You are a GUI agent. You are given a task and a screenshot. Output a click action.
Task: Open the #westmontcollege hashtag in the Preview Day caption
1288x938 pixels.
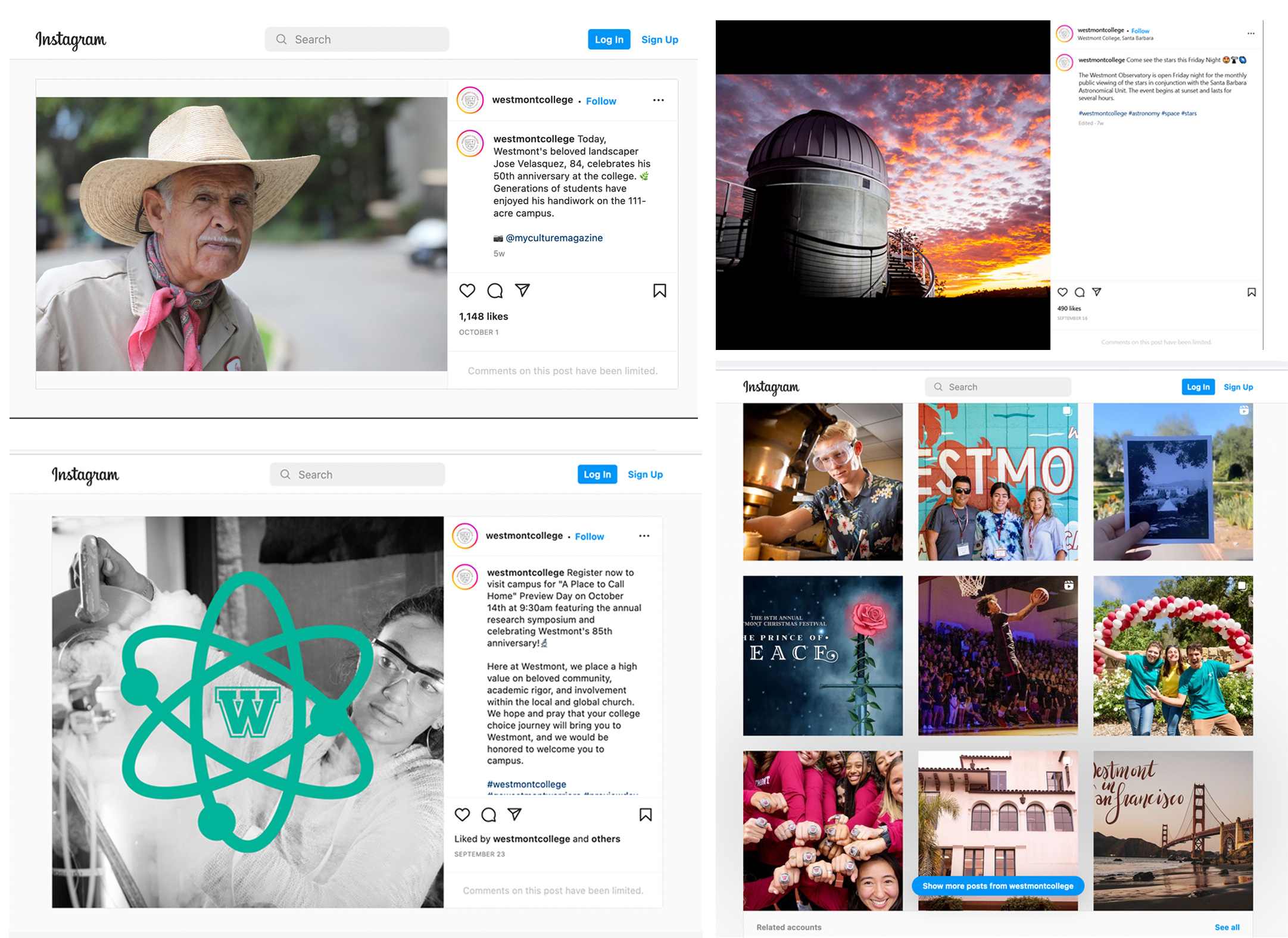coord(526,784)
